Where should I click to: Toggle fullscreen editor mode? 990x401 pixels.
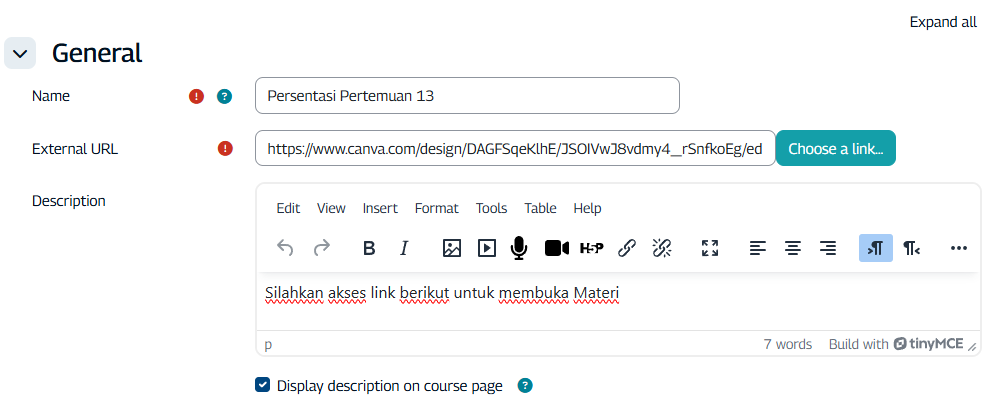click(710, 248)
